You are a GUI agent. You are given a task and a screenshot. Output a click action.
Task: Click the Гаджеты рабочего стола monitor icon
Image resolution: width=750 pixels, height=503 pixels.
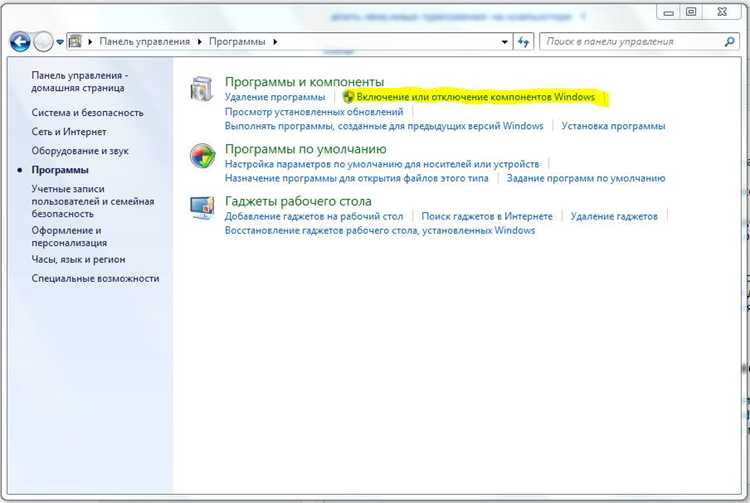click(x=202, y=208)
